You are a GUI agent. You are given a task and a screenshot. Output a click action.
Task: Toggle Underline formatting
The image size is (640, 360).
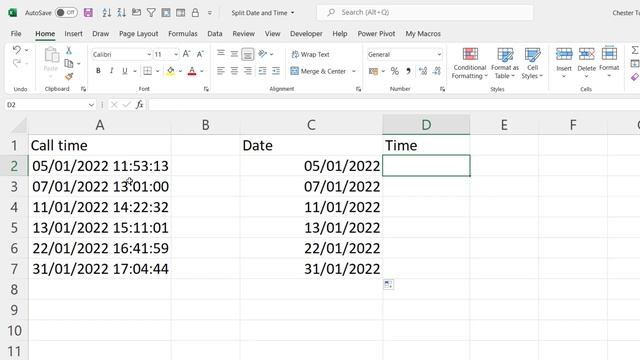124,71
